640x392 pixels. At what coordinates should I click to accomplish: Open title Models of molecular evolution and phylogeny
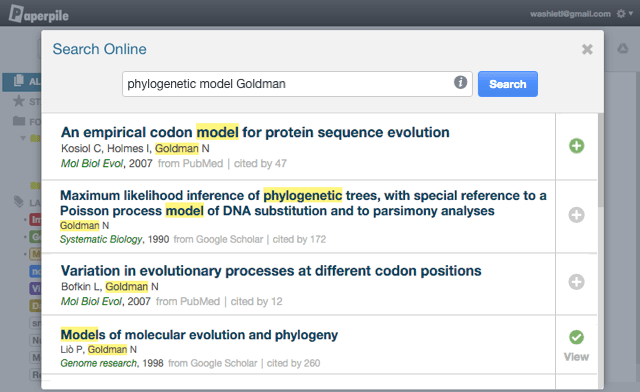pos(199,335)
